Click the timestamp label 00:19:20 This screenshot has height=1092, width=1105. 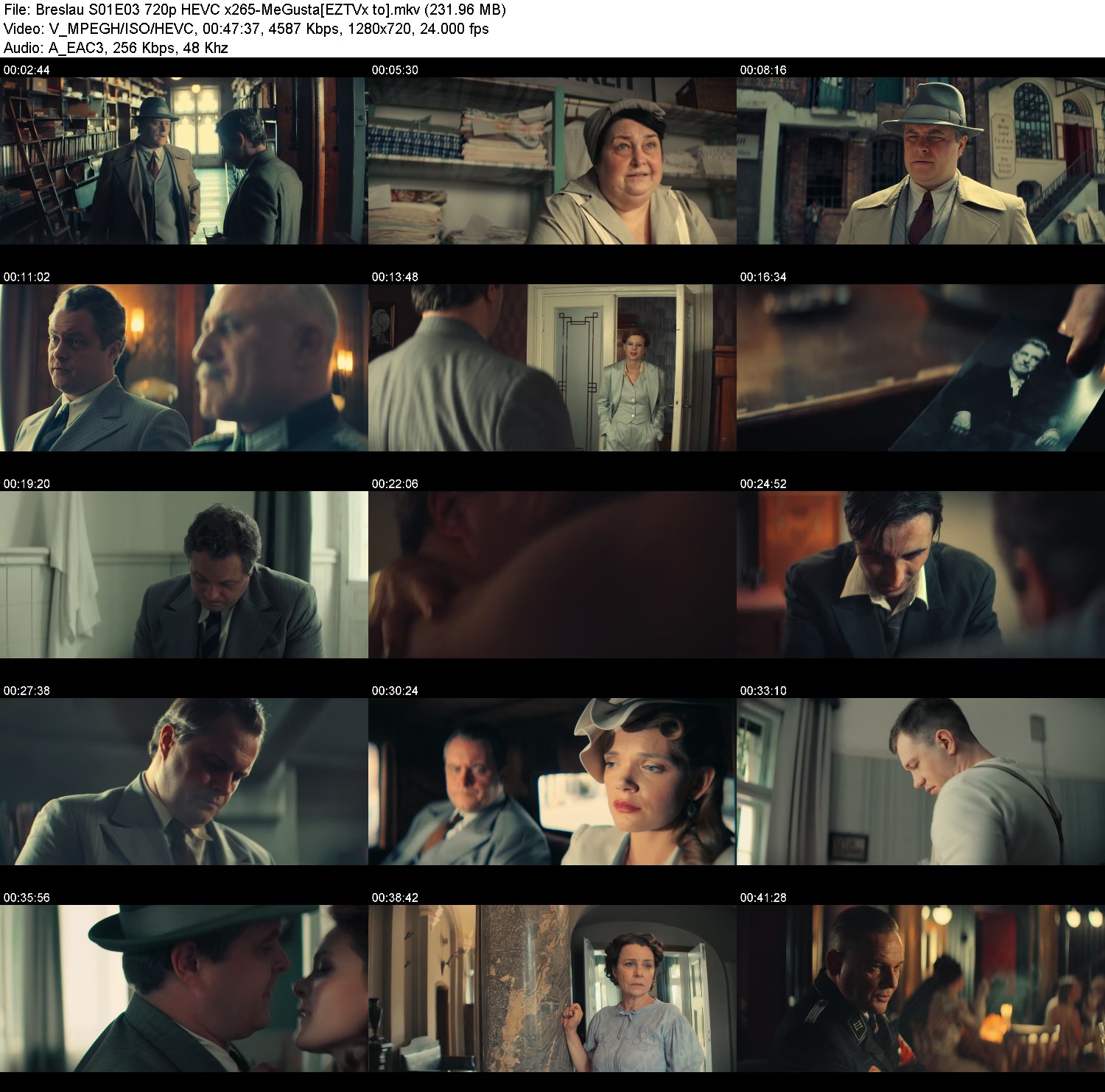pyautogui.click(x=27, y=484)
